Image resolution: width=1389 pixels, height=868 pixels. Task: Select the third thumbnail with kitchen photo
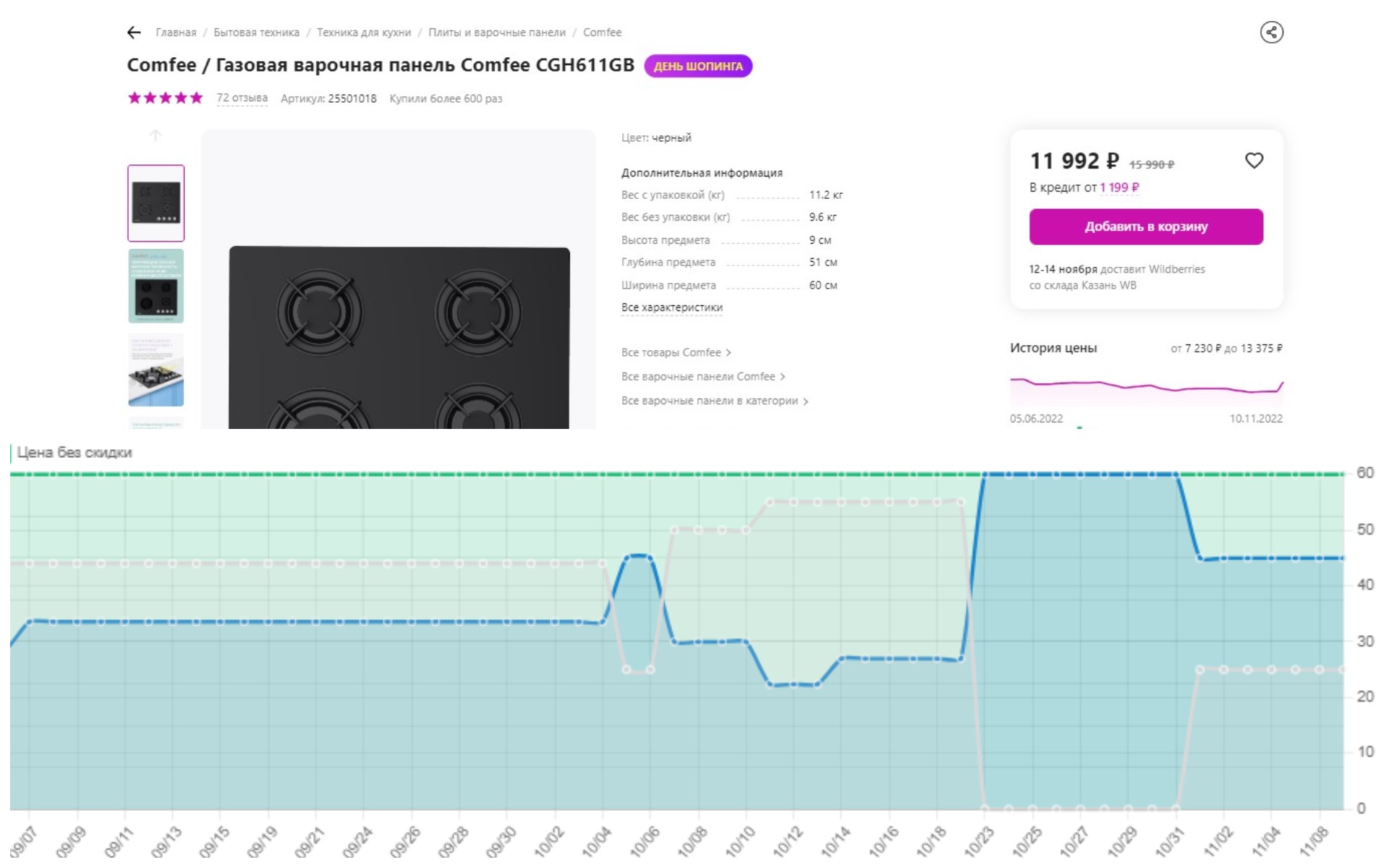(x=156, y=370)
